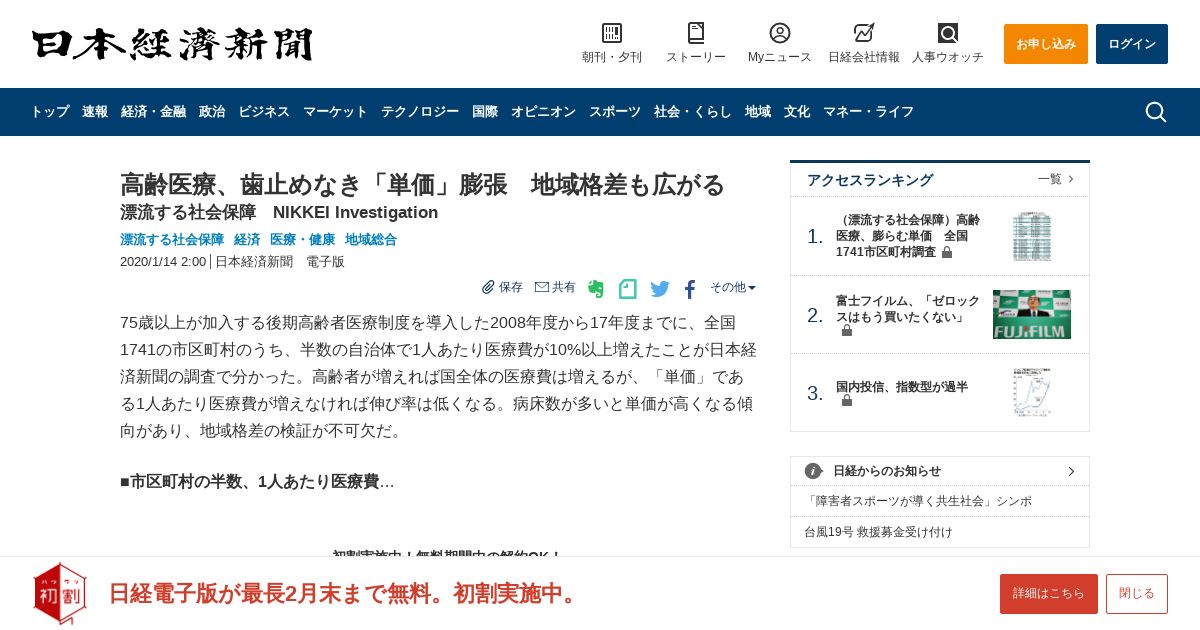Go to the 国際 section
The width and height of the screenshot is (1200, 630).
click(485, 112)
